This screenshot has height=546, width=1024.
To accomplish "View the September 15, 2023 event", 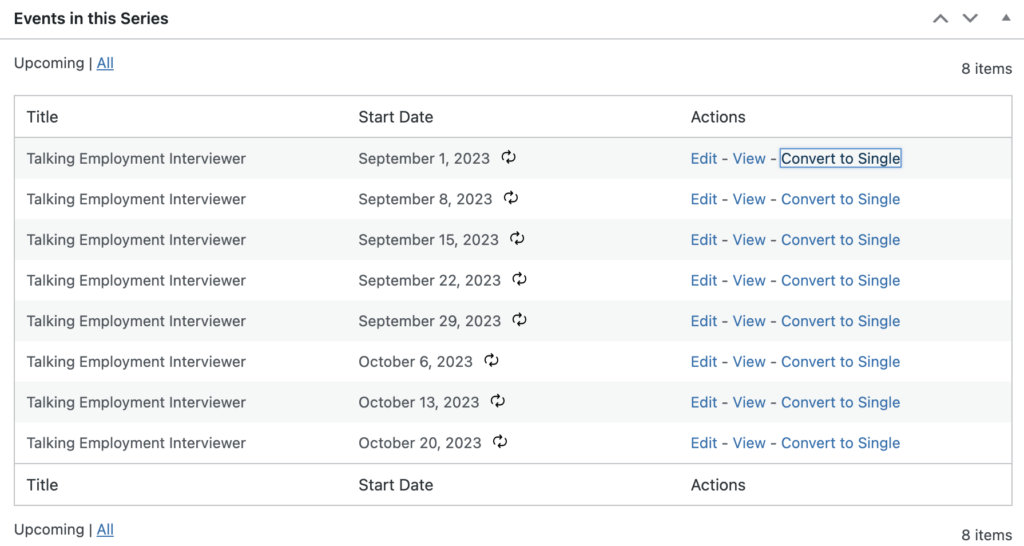I will click(749, 240).
